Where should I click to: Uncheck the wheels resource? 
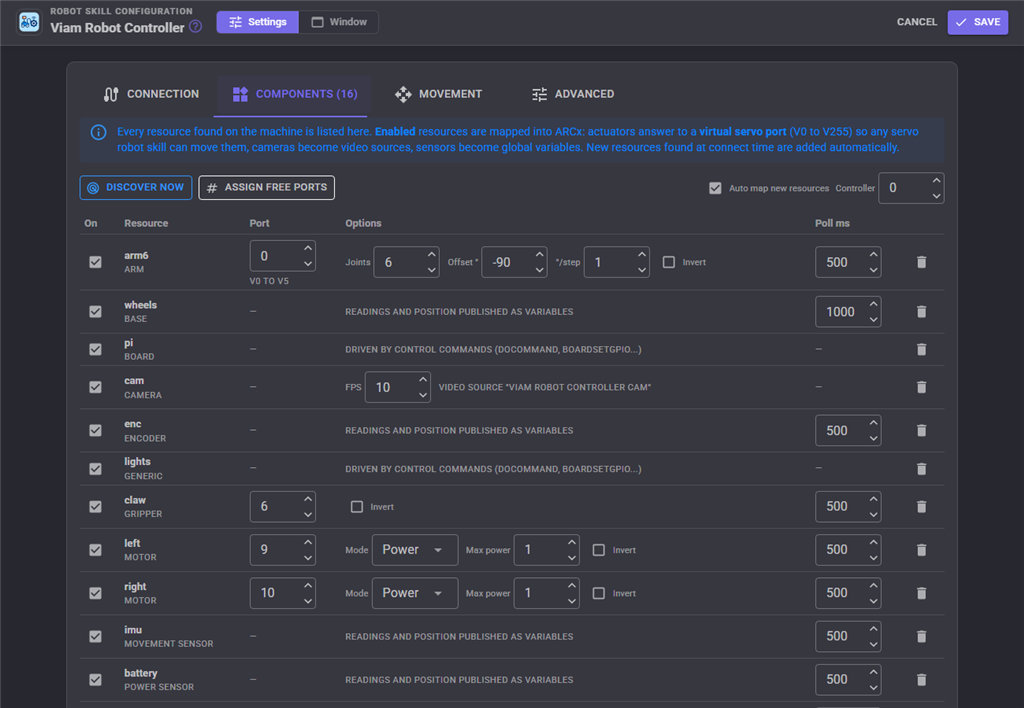[x=95, y=312]
